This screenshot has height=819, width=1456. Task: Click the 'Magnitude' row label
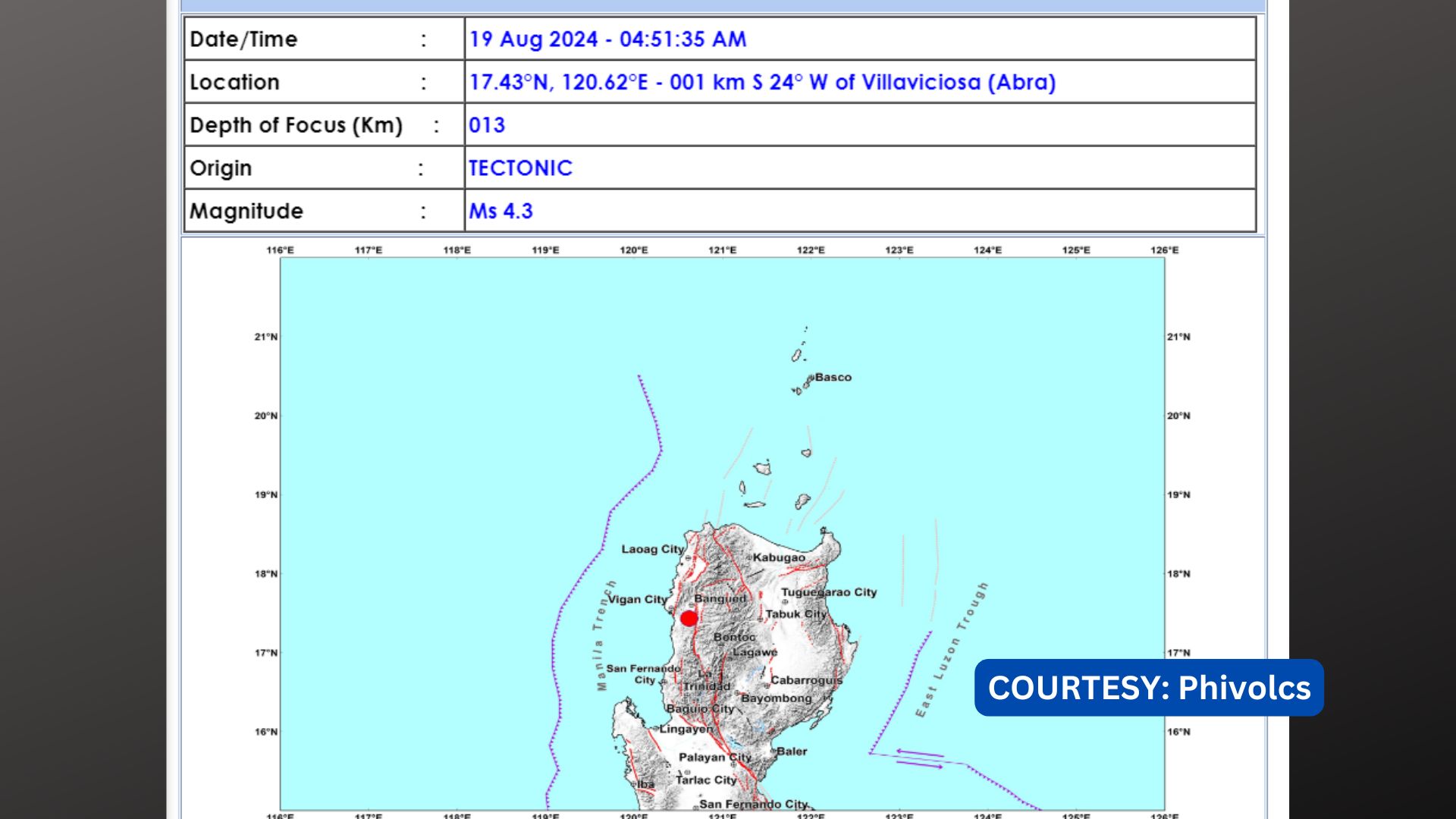(x=246, y=211)
